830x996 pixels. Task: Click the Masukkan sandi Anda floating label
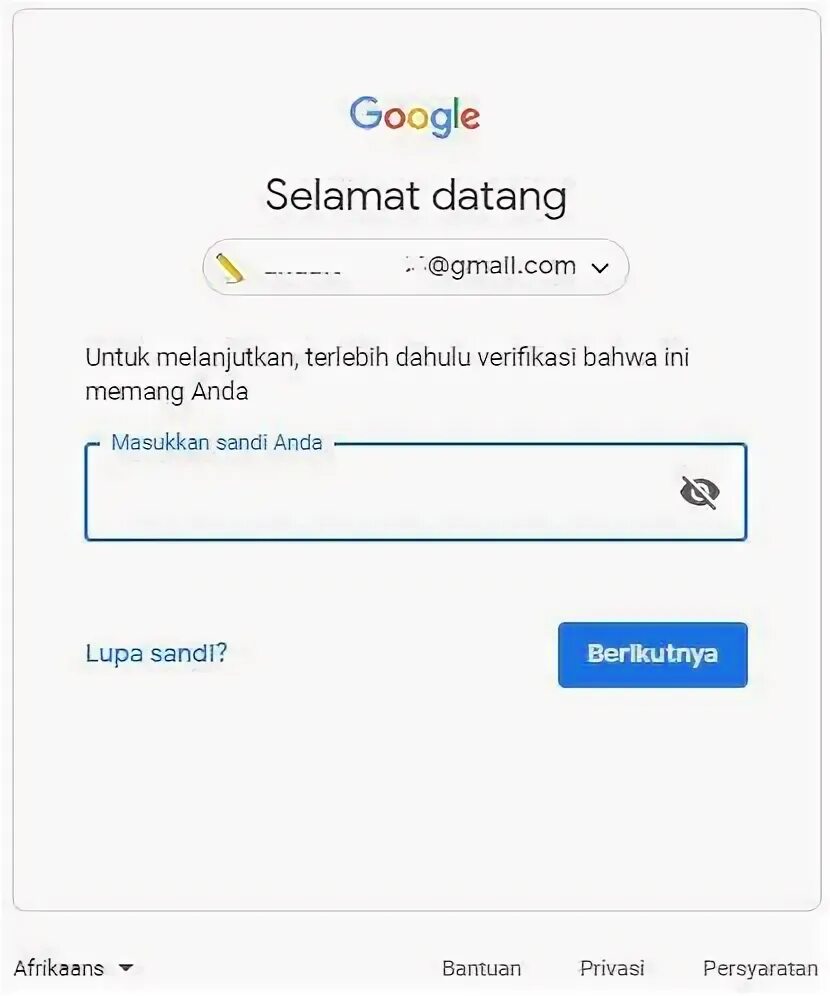217,442
